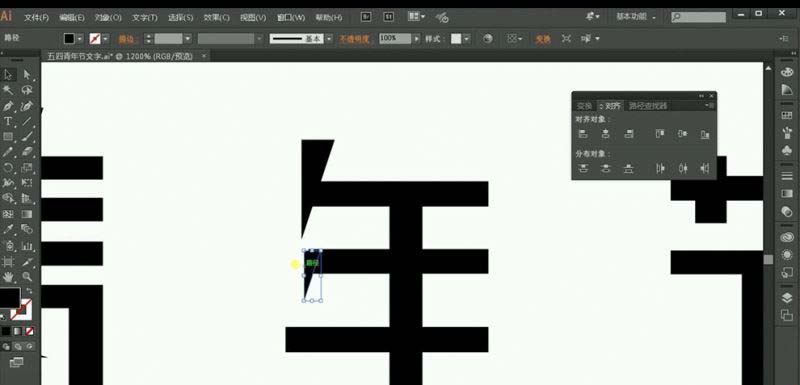
Task: Set color mode to None (red slash)
Action: pos(29,331)
